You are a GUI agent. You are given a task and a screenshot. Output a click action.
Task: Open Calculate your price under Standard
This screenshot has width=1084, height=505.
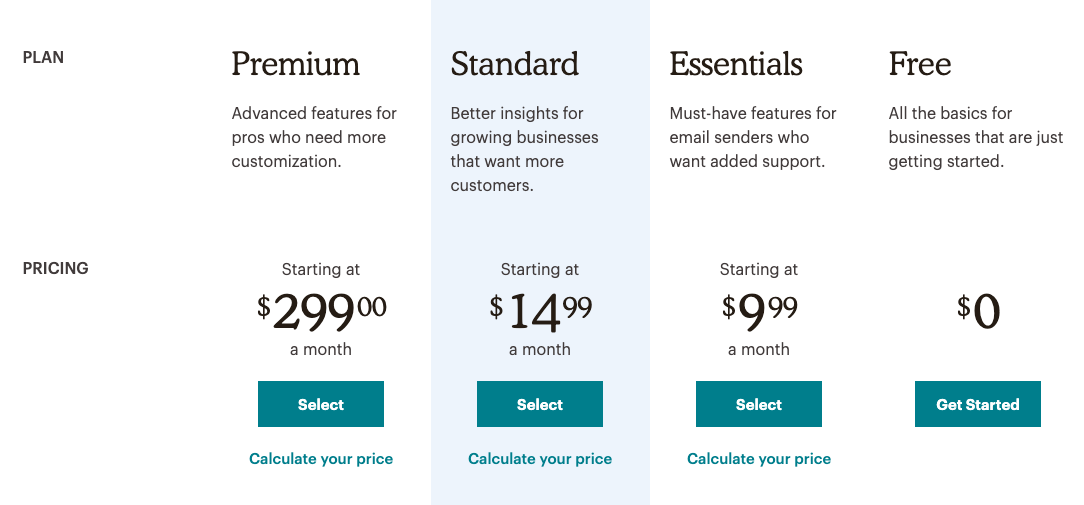coord(539,459)
